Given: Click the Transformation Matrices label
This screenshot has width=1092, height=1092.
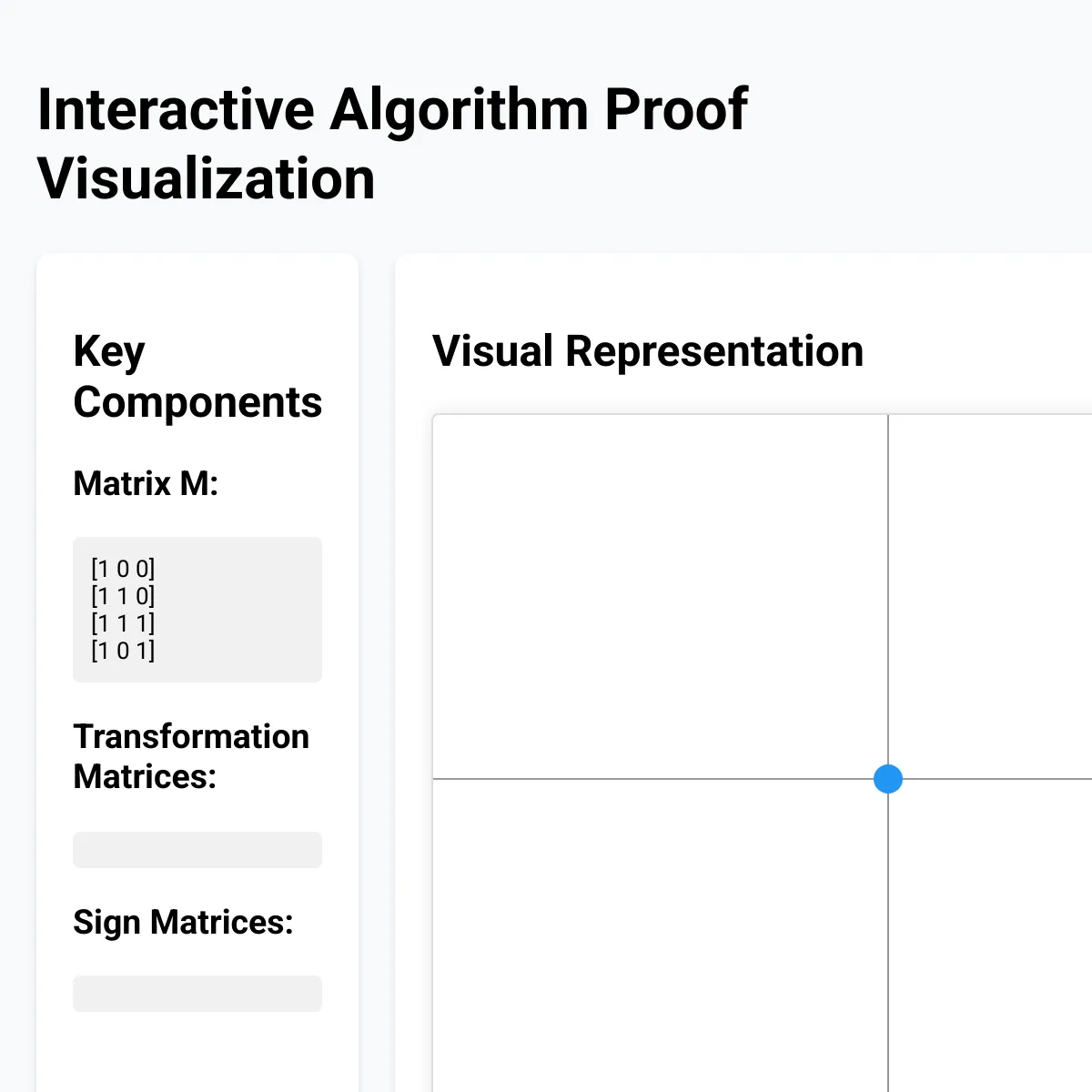Looking at the screenshot, I should point(192,756).
